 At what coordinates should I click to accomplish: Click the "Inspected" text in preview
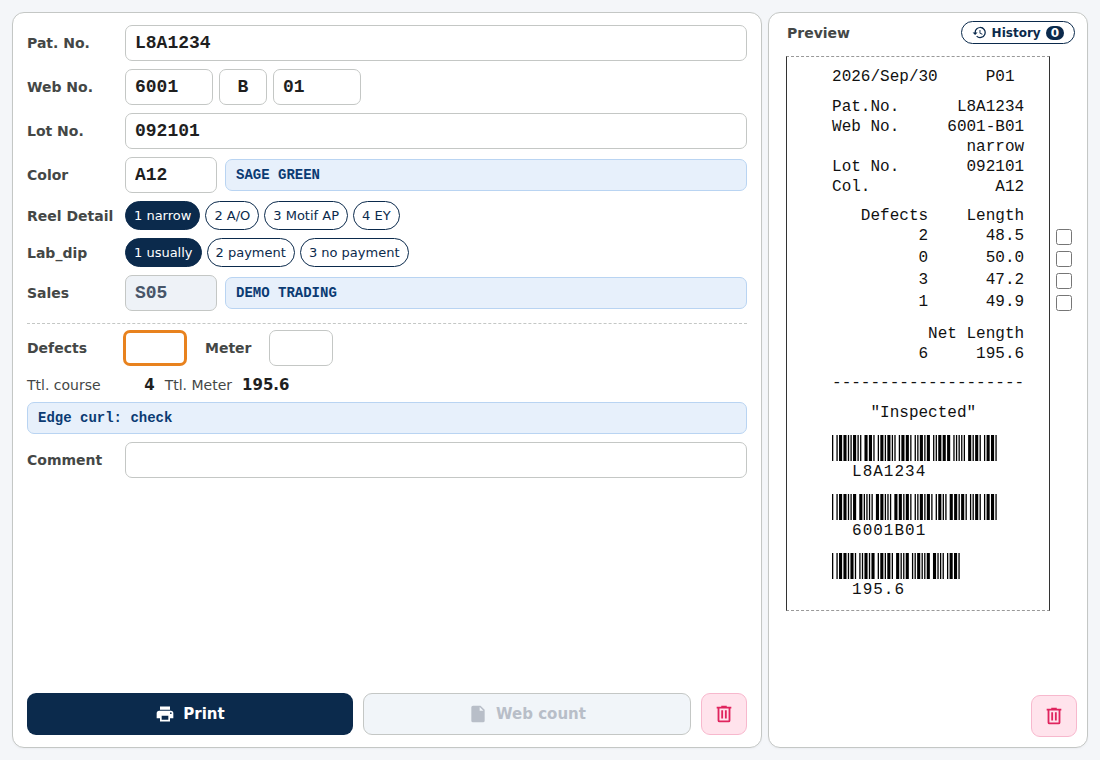923,412
